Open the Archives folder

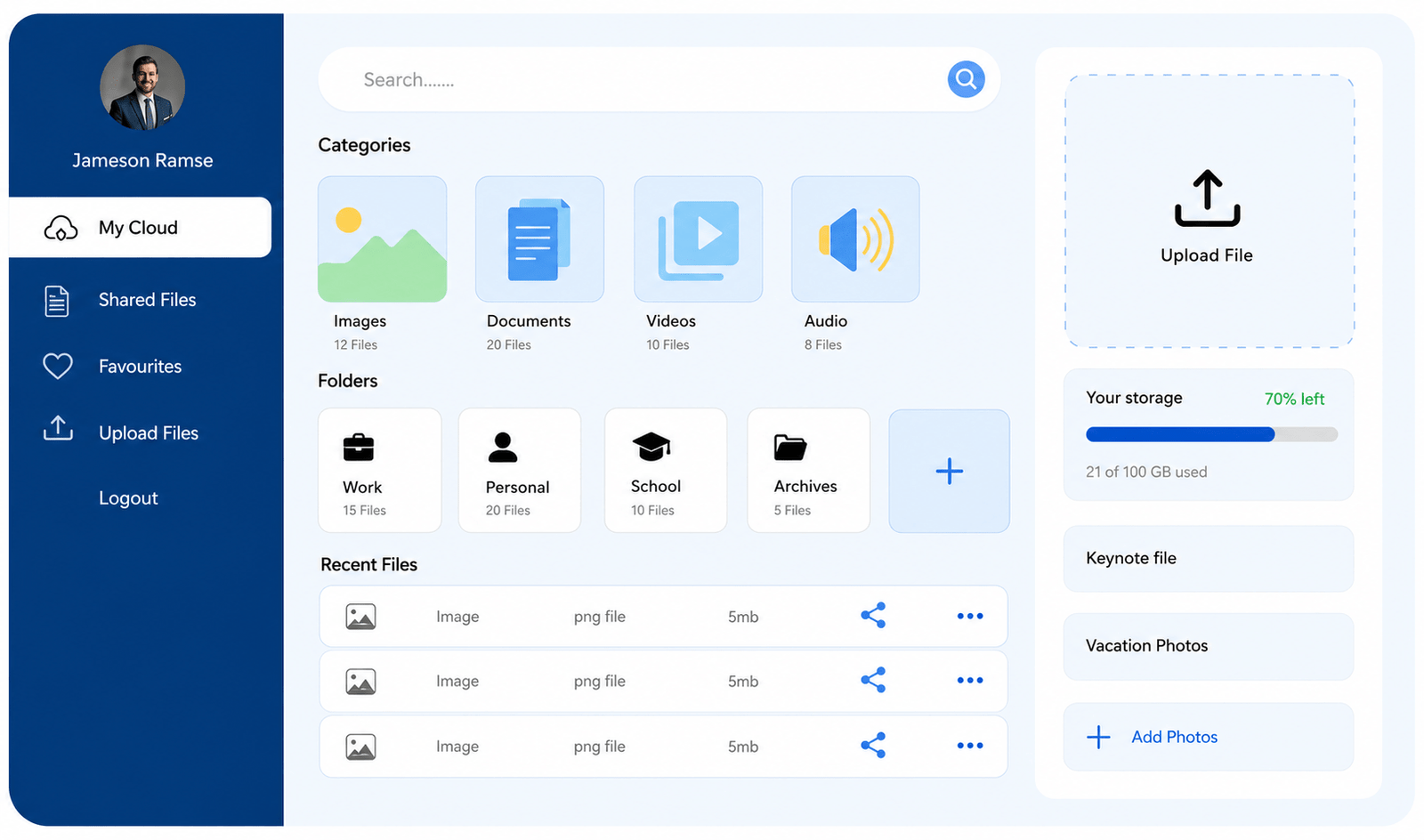(808, 470)
